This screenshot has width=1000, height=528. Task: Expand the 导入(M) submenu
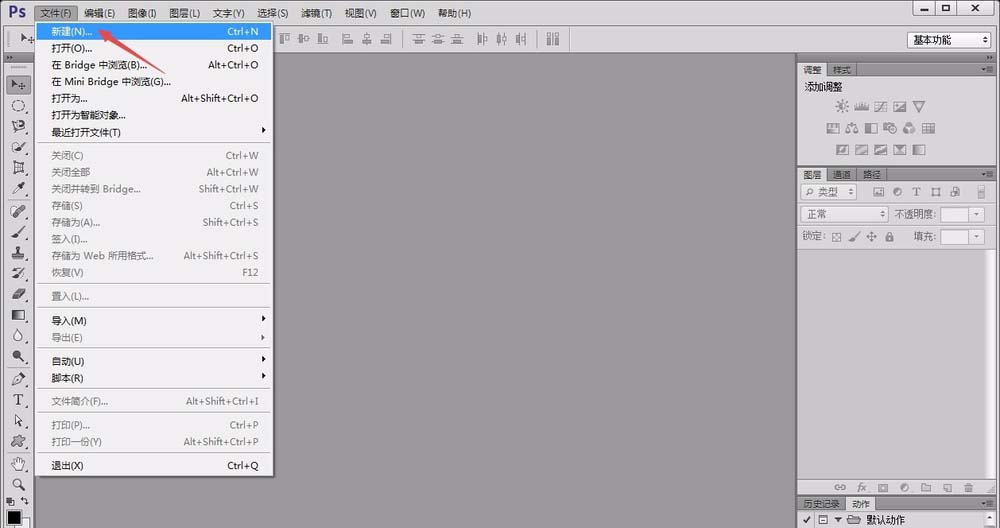pos(155,320)
